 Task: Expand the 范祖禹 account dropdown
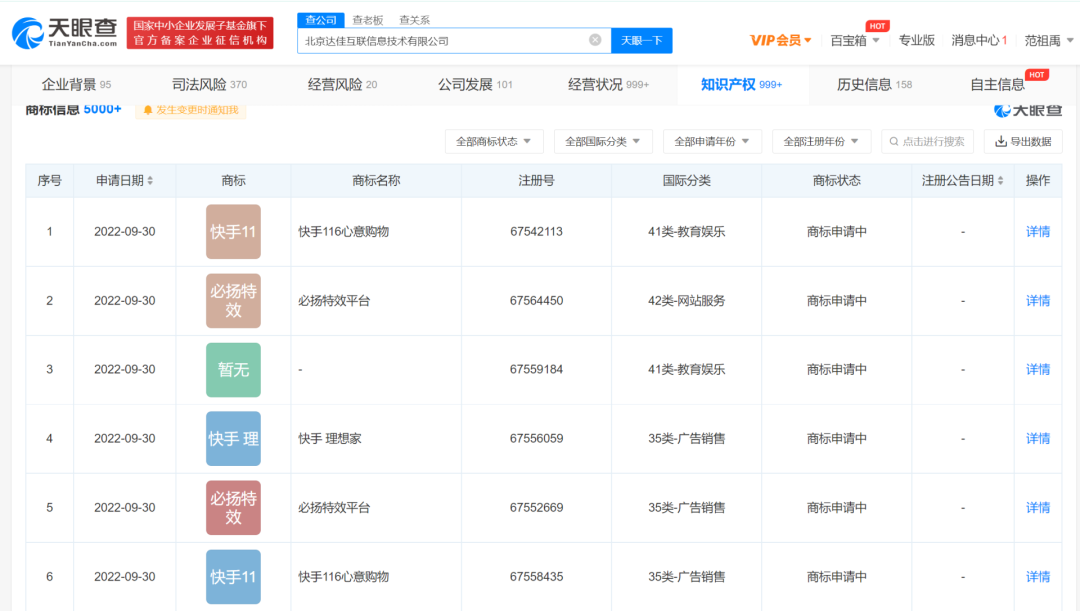[x=1046, y=40]
